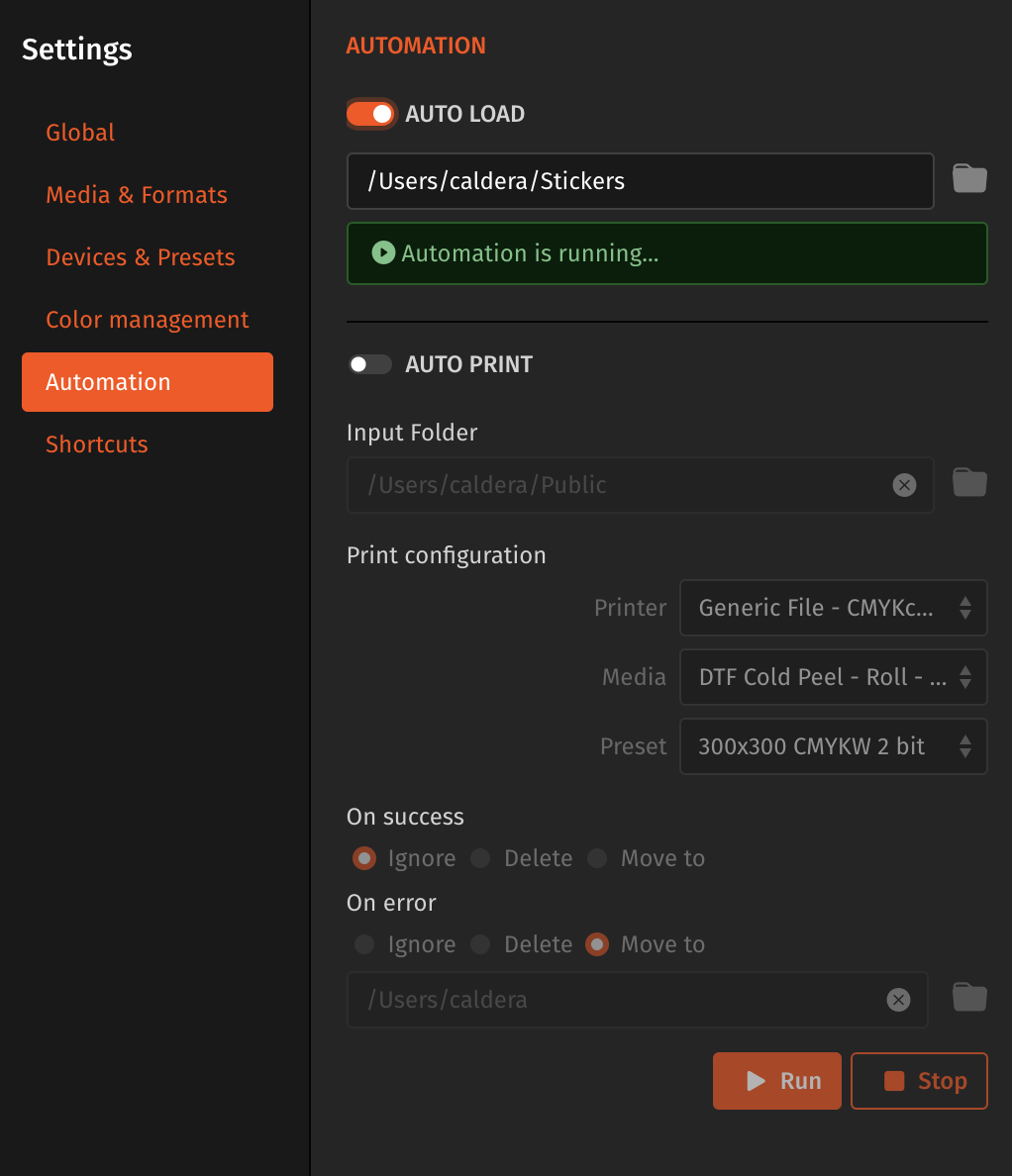Click the Auto Load path input field

point(640,181)
